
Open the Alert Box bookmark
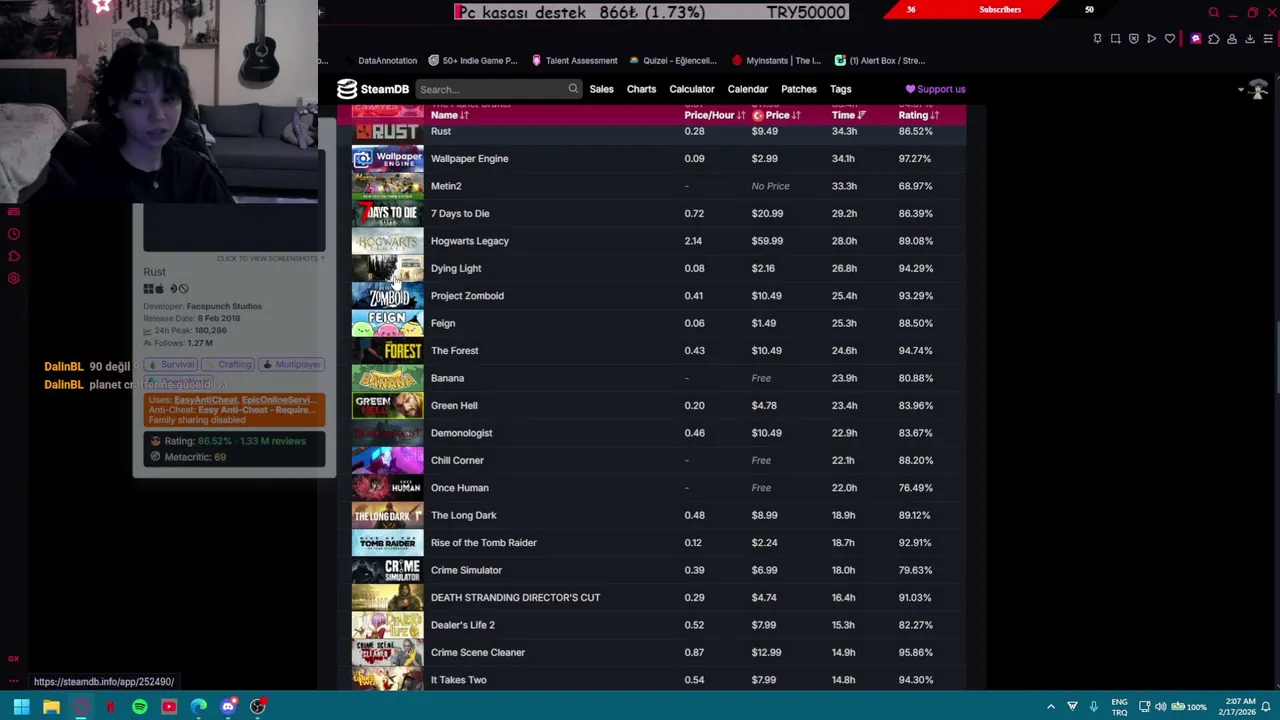[x=880, y=60]
